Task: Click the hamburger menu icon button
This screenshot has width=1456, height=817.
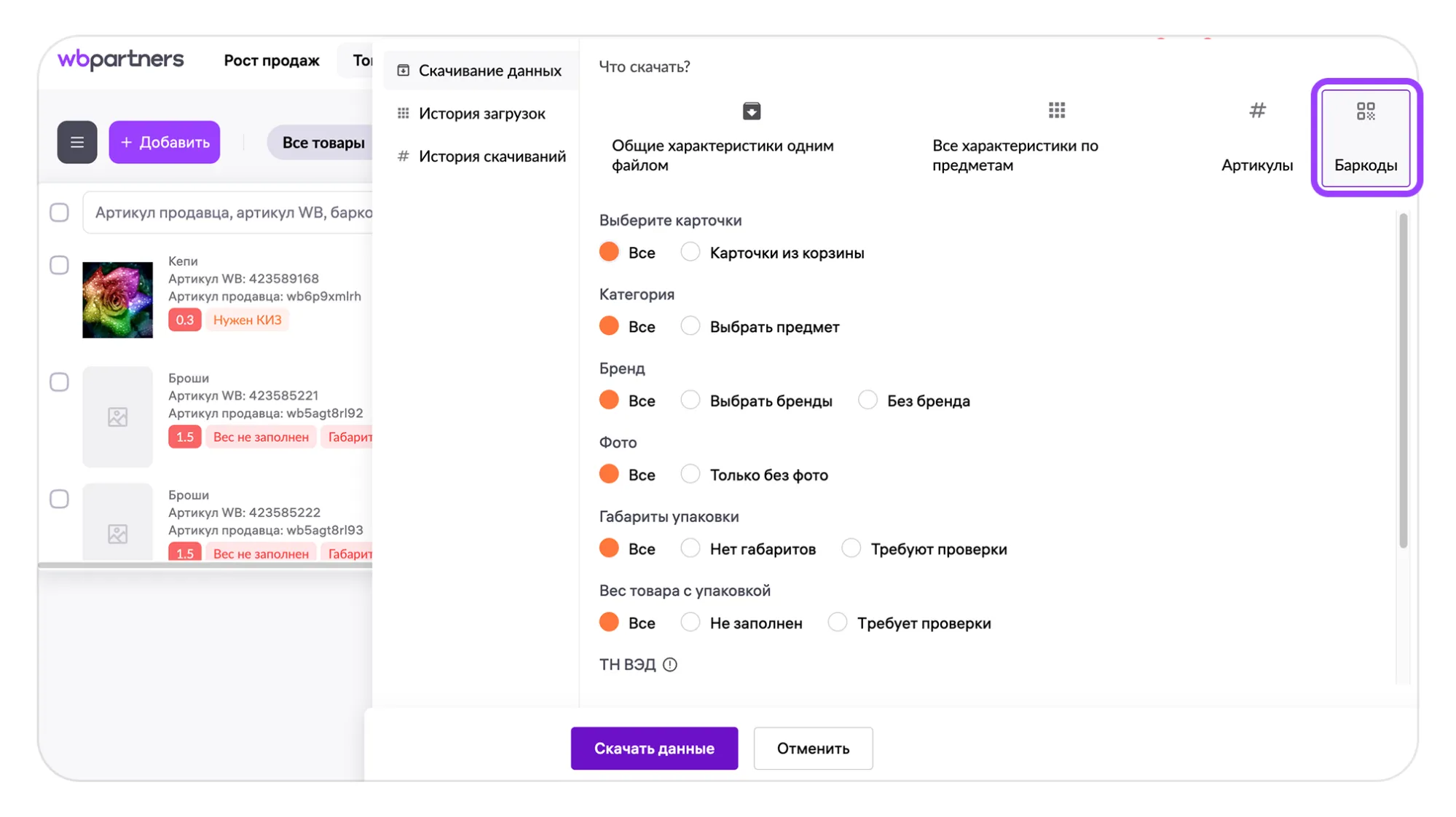Action: (x=76, y=142)
